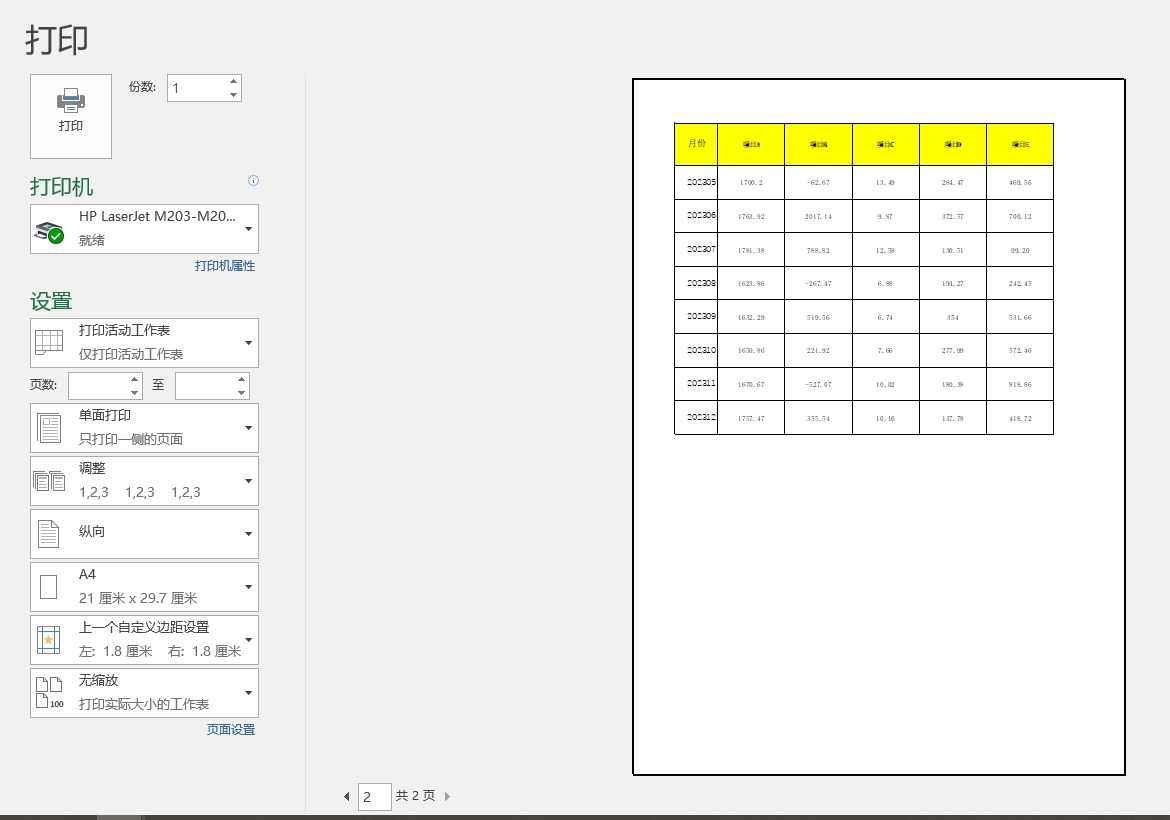Click the portrait orientation page icon

[x=49, y=534]
